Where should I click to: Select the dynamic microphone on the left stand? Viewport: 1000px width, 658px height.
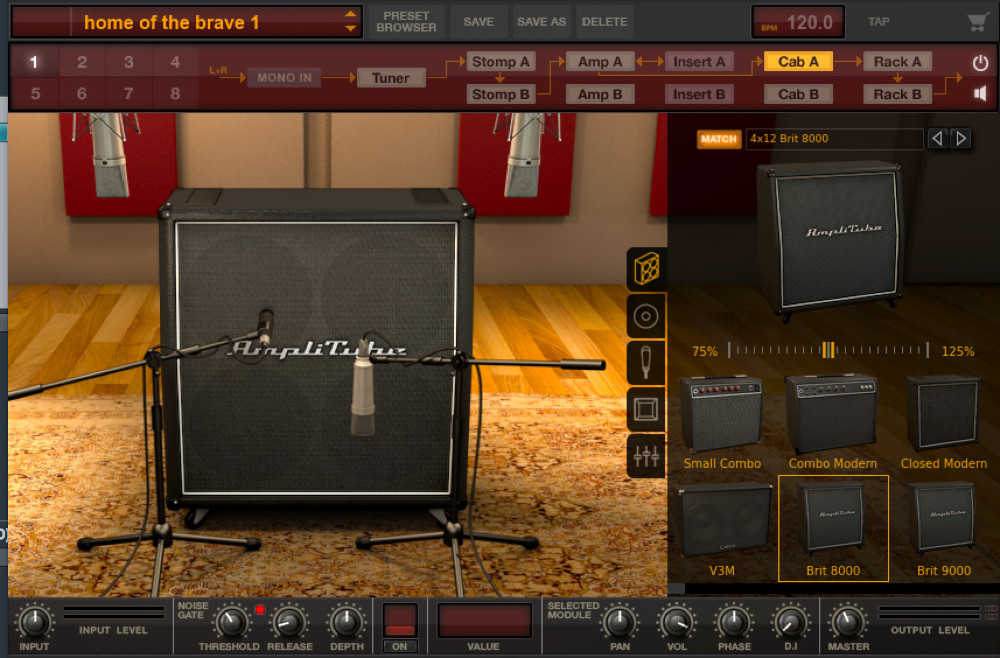click(x=265, y=327)
